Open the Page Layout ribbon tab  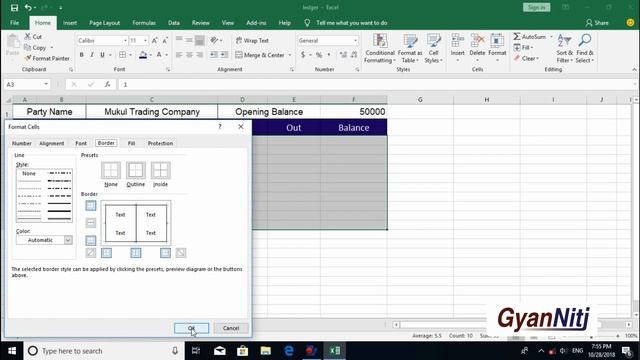tap(104, 23)
